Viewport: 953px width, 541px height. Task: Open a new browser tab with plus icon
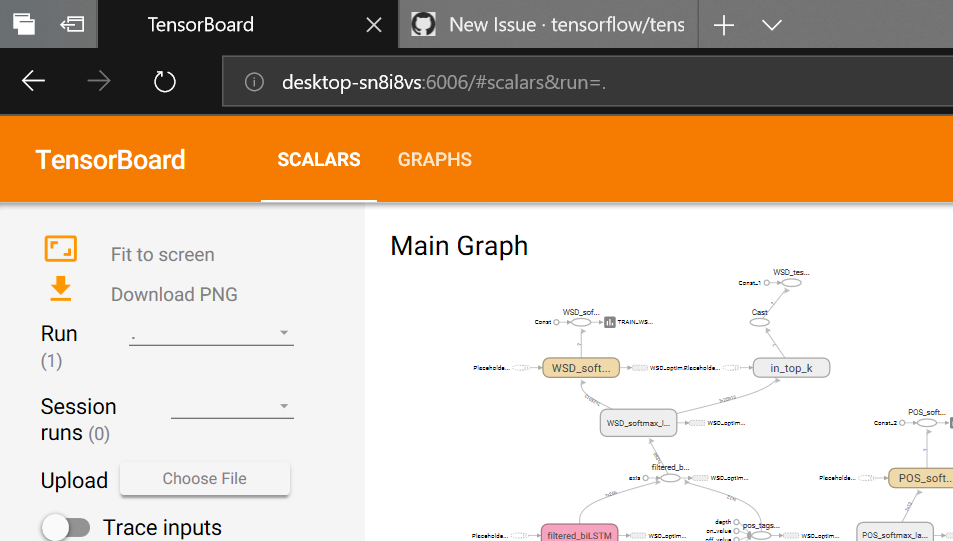click(x=723, y=25)
